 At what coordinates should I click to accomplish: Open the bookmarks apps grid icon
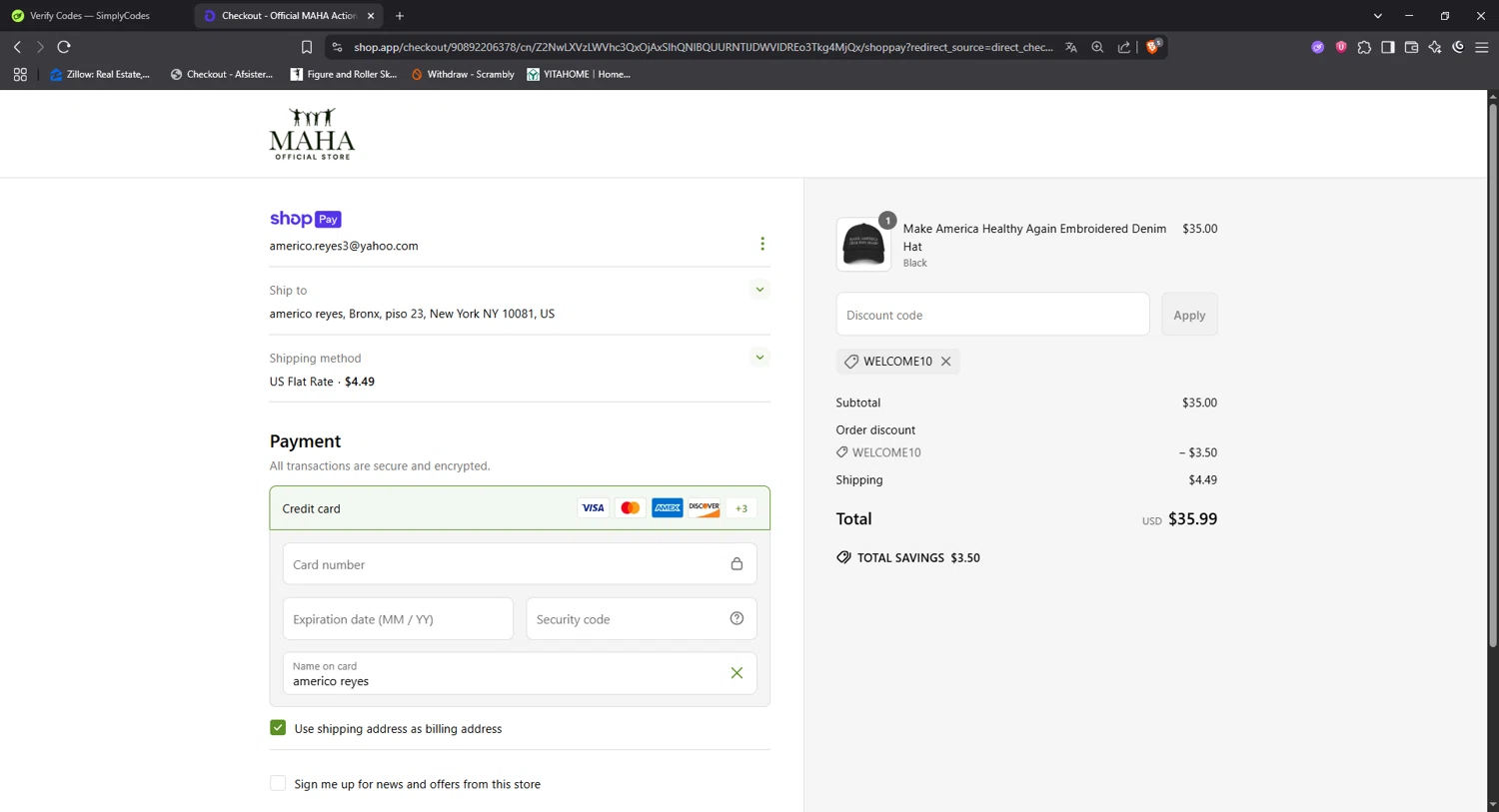(x=20, y=74)
